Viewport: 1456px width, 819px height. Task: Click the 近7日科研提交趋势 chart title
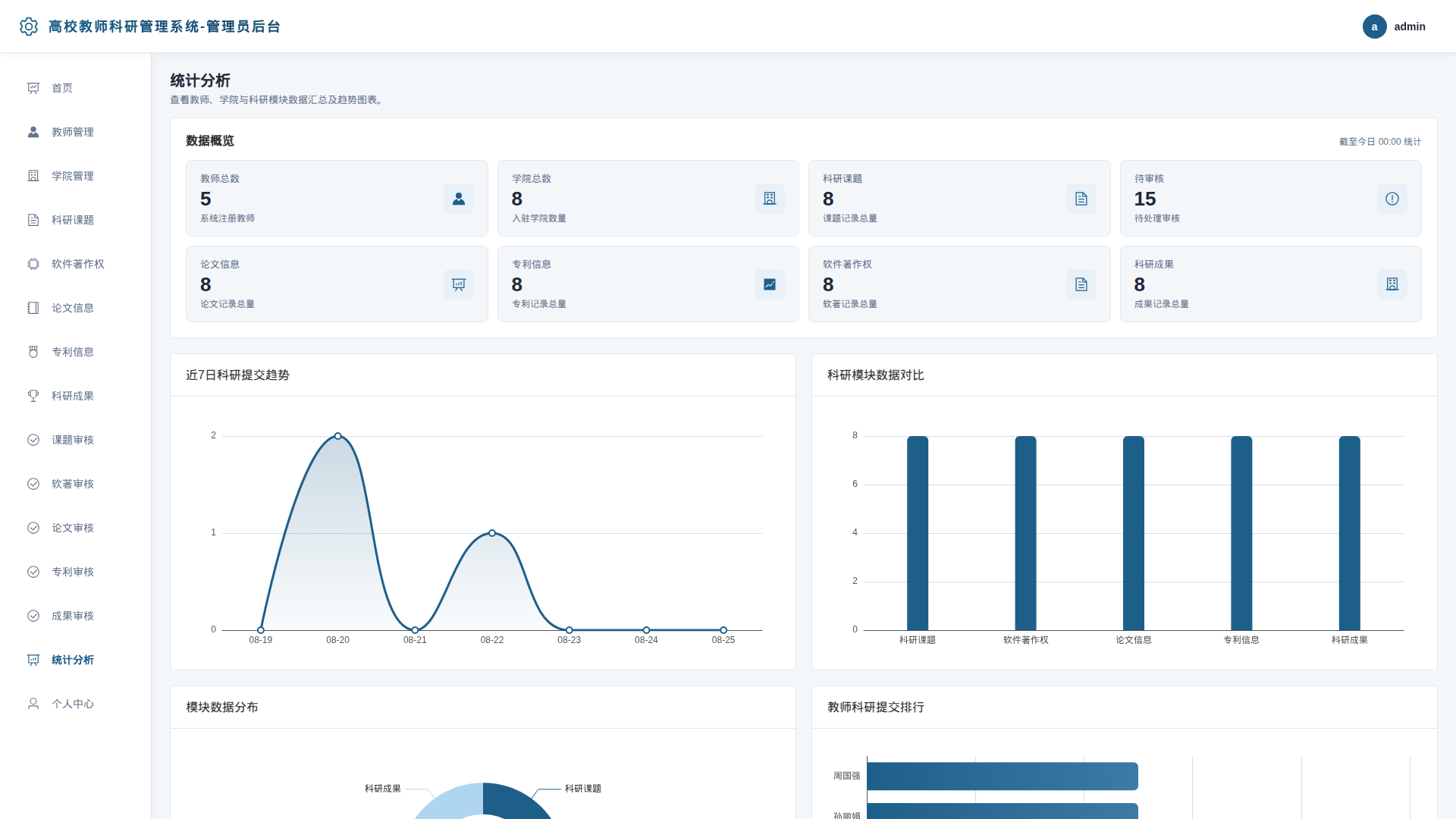tap(237, 375)
